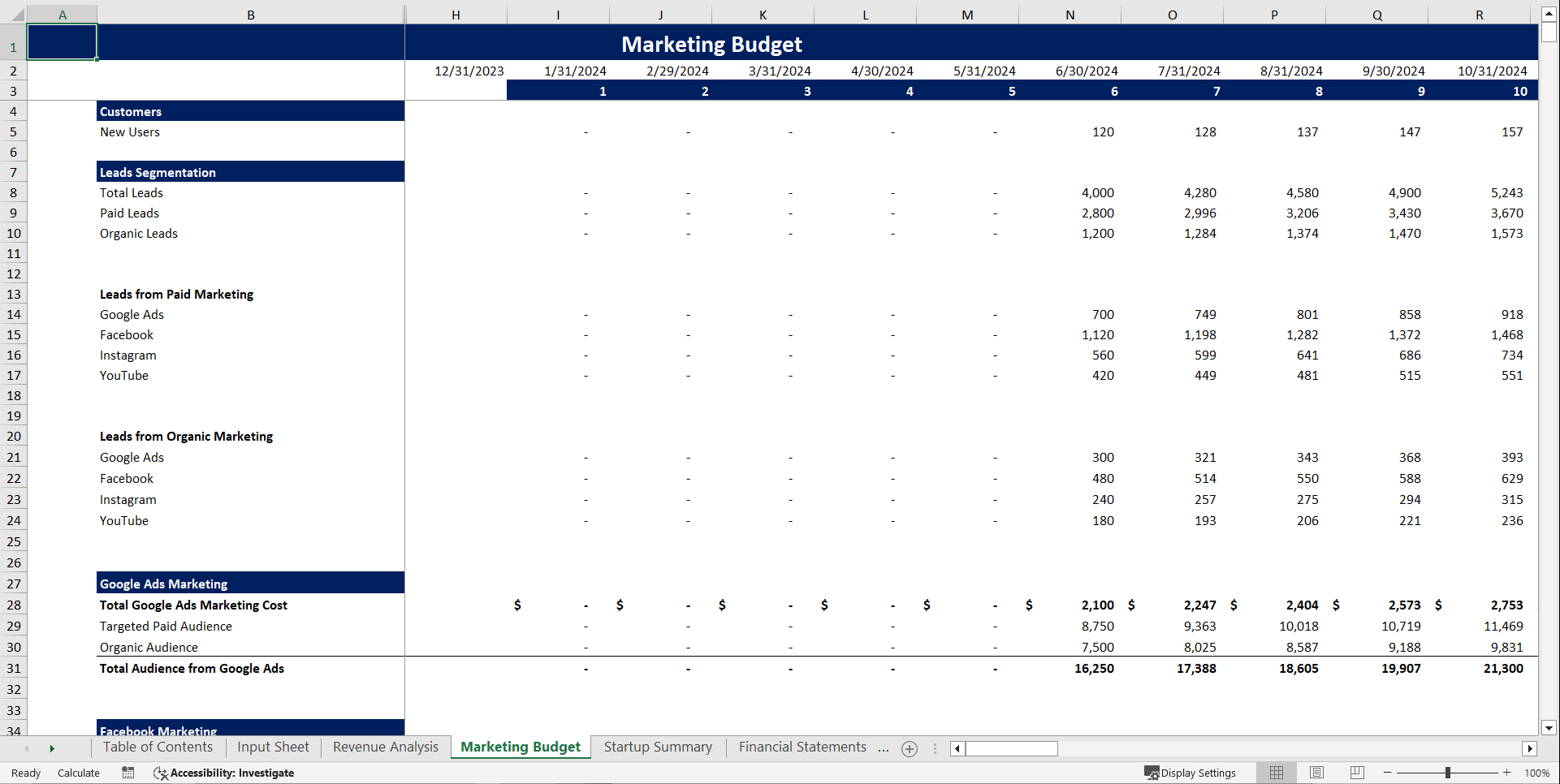Screen dimensions: 1560x784
Task: Open Accessibility: Investigate checker
Action: tap(223, 773)
